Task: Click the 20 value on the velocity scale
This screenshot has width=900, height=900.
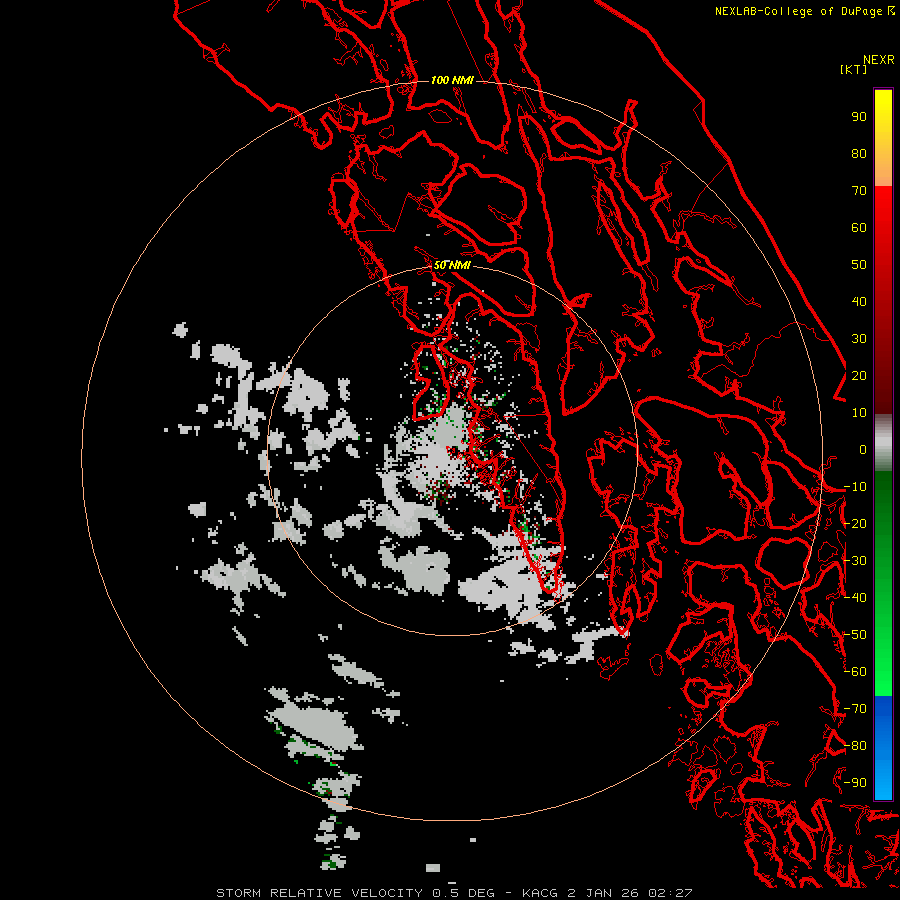Action: [x=859, y=375]
